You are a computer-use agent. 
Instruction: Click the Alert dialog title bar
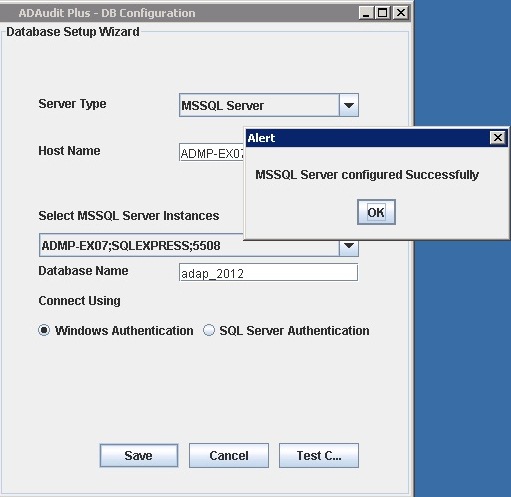[367, 138]
